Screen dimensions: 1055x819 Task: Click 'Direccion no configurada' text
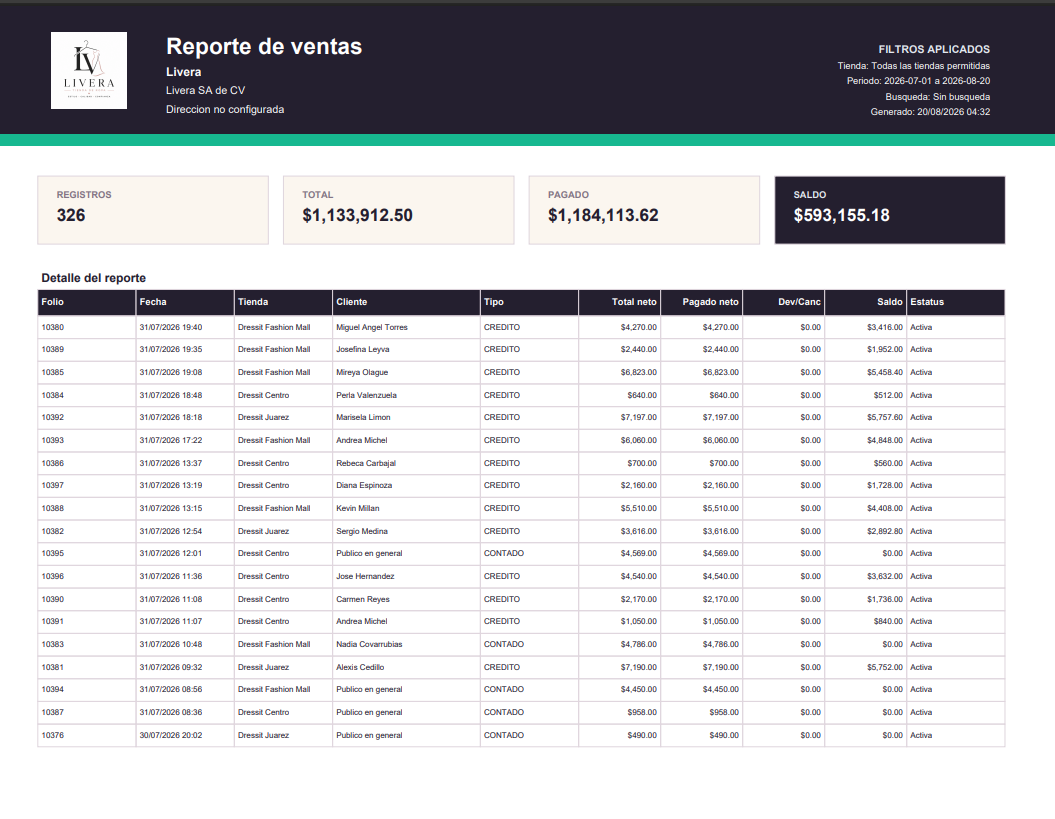click(x=225, y=109)
